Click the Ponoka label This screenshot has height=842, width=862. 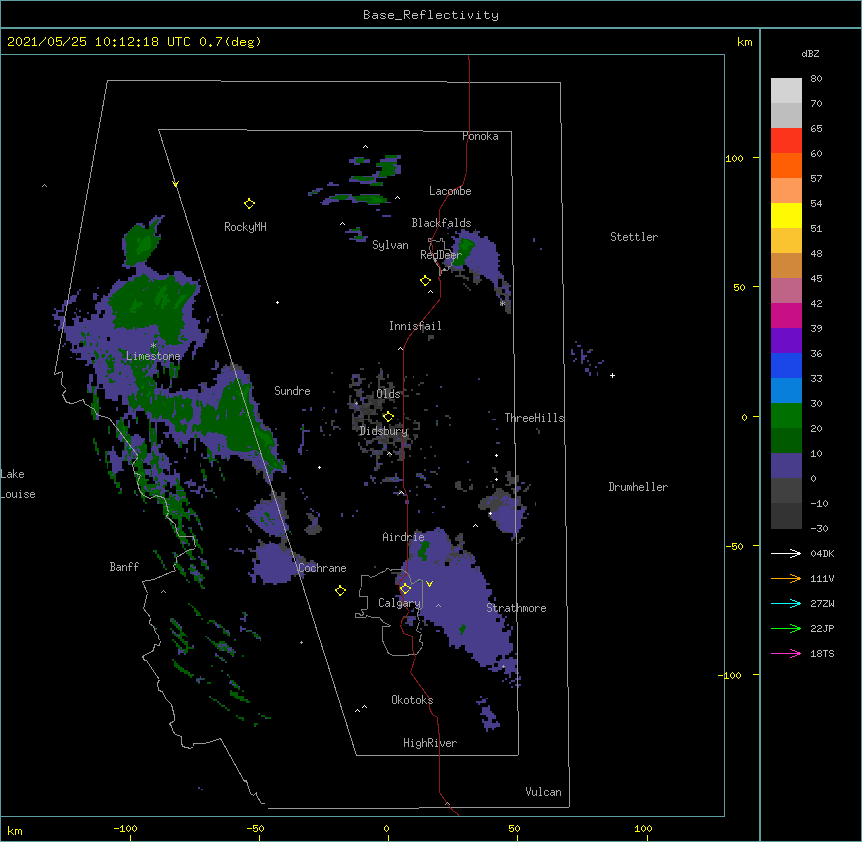480,136
